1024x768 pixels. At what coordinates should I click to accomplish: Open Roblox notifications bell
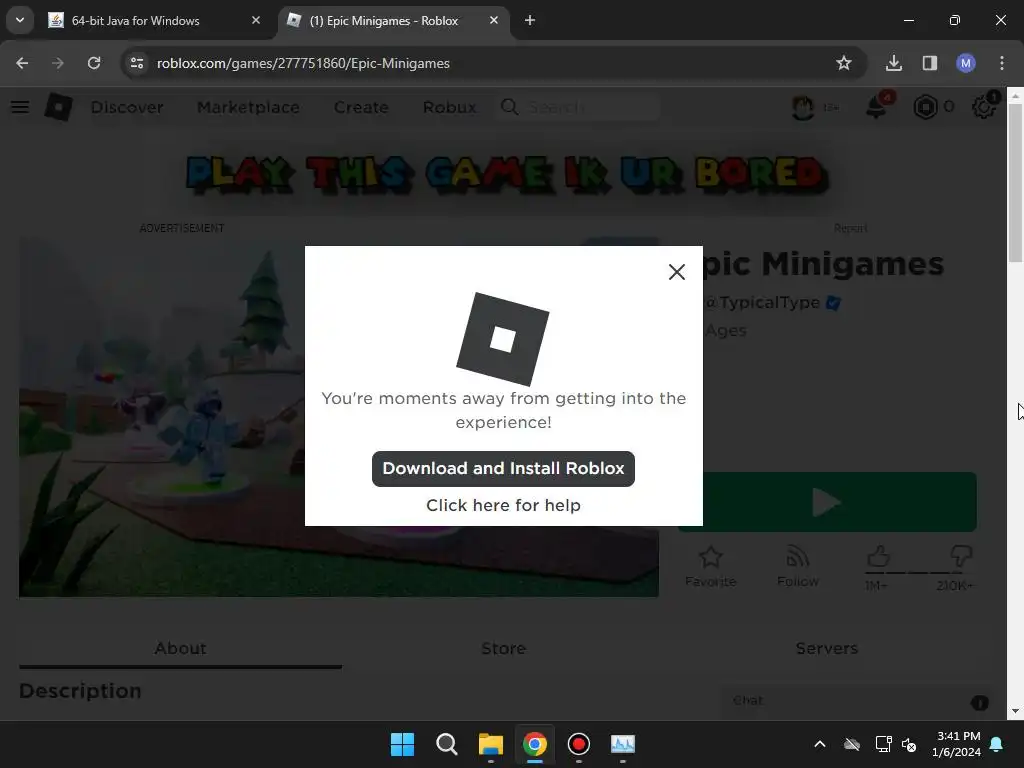point(876,106)
